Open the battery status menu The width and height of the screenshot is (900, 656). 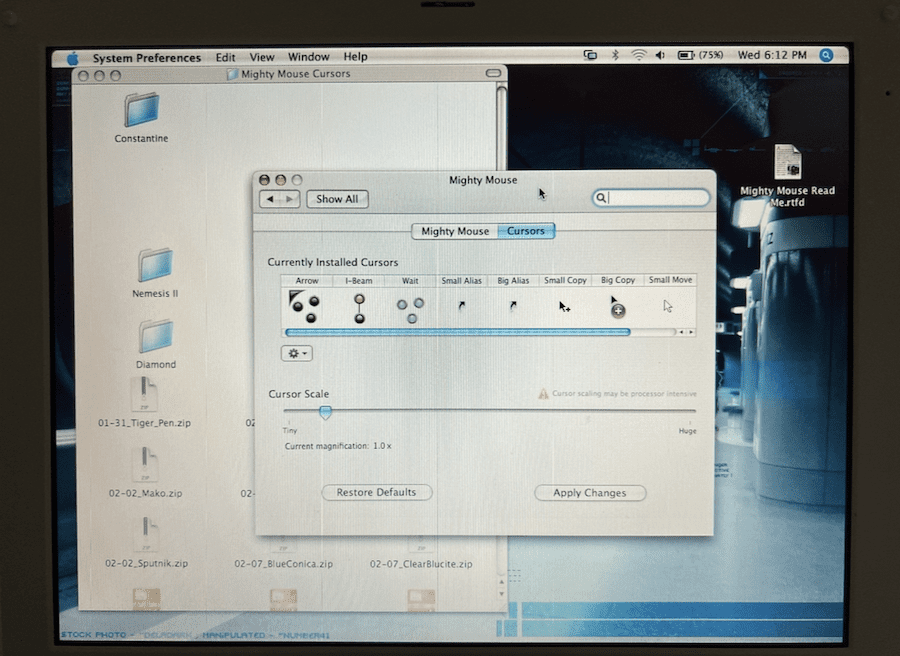tap(700, 55)
